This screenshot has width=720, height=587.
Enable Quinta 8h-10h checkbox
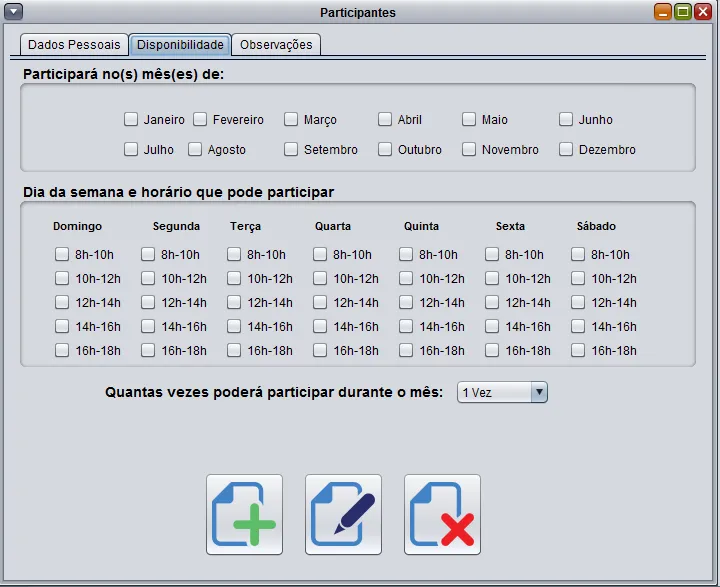click(x=406, y=254)
